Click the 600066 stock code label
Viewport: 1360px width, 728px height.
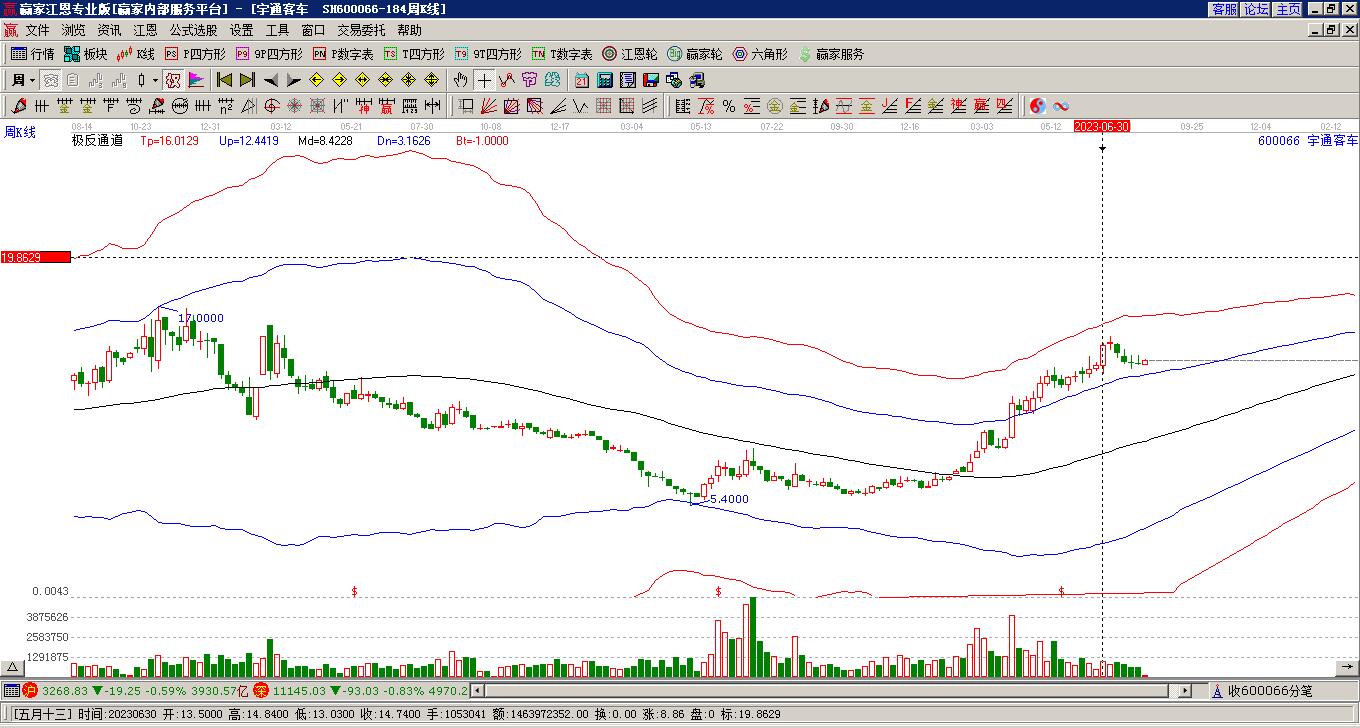coord(1278,141)
